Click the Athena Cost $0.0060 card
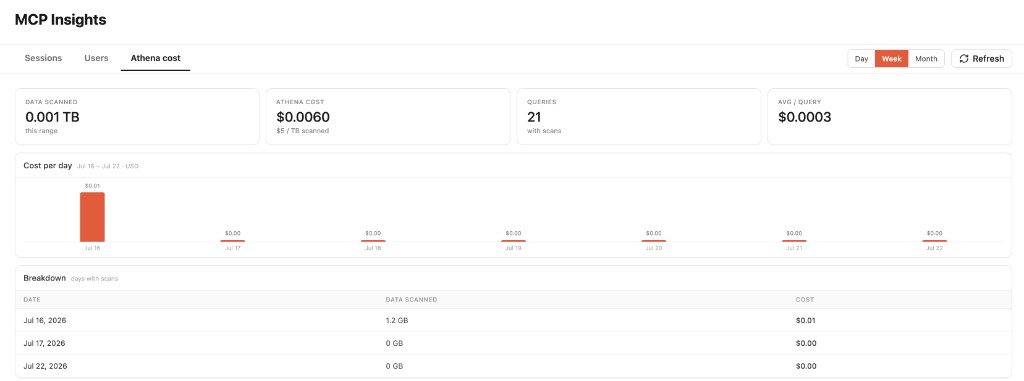This screenshot has height=381, width=1024. tap(388, 116)
